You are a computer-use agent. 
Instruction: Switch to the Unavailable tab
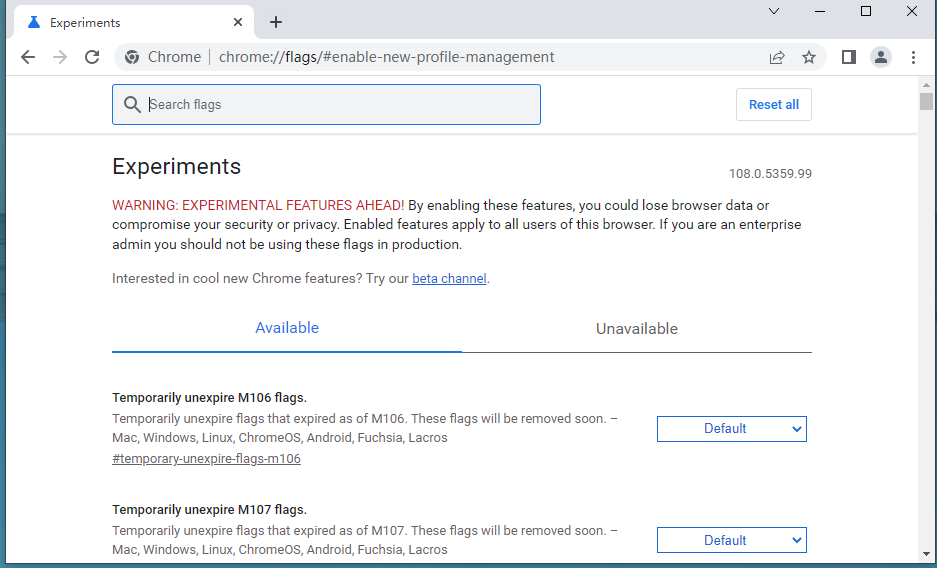point(636,329)
